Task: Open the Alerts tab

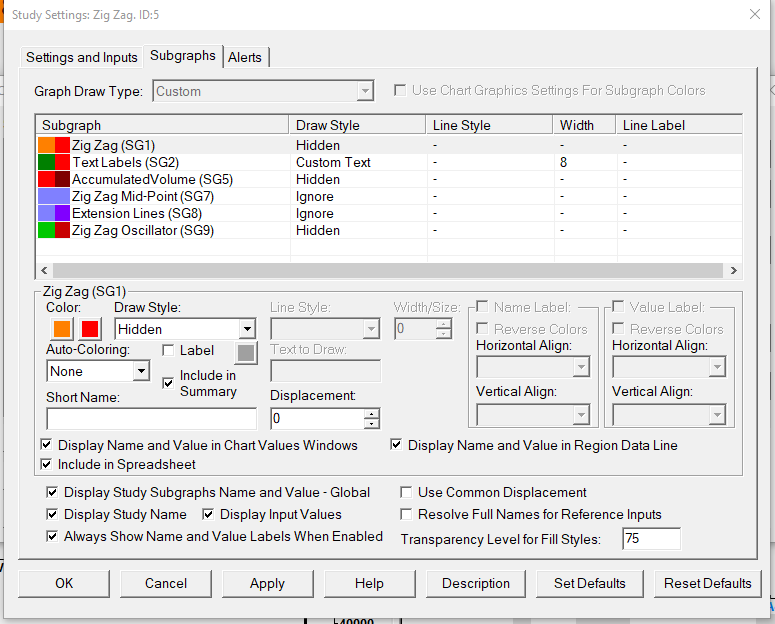Action: (245, 57)
